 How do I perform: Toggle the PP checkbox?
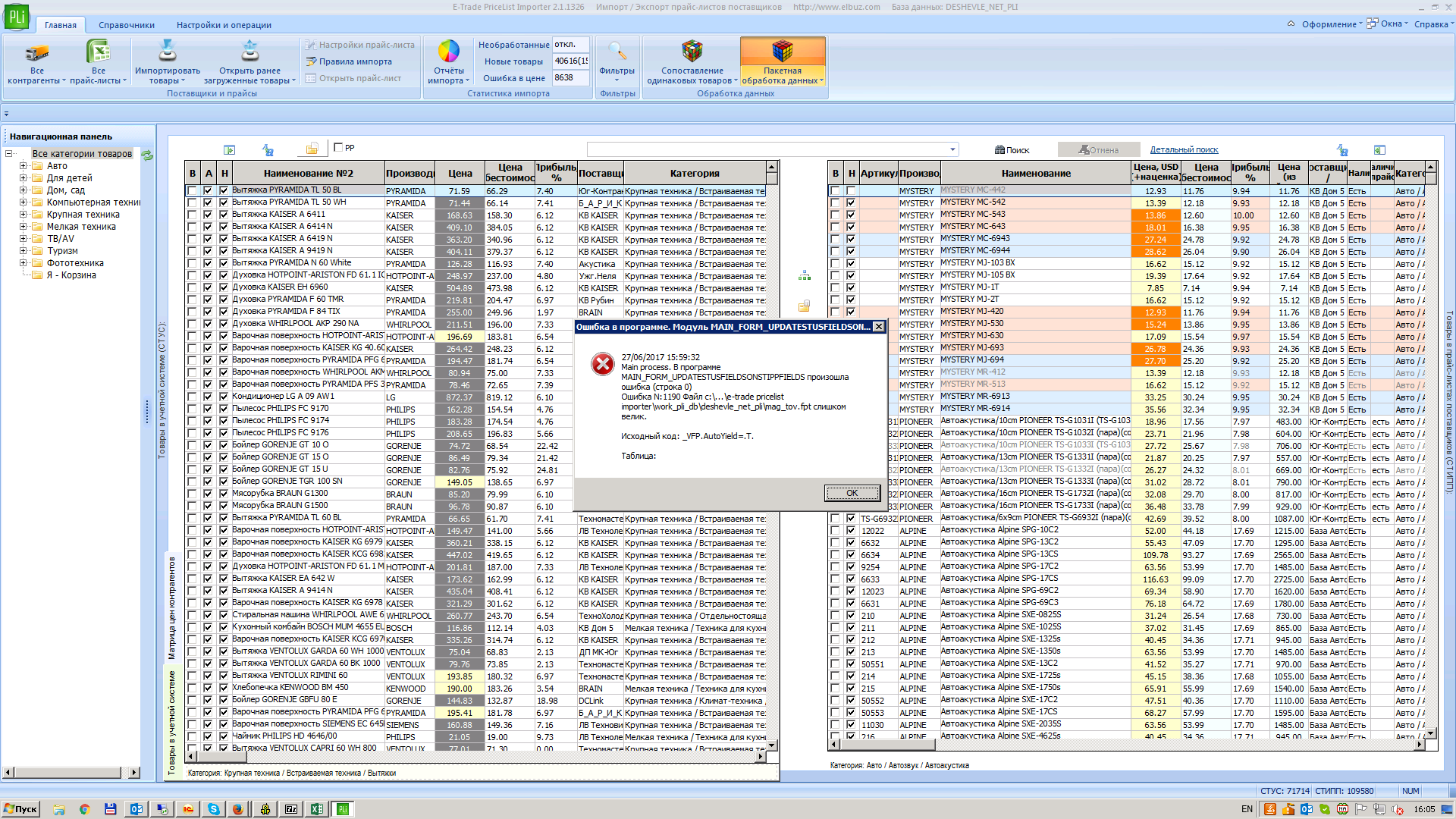(339, 148)
